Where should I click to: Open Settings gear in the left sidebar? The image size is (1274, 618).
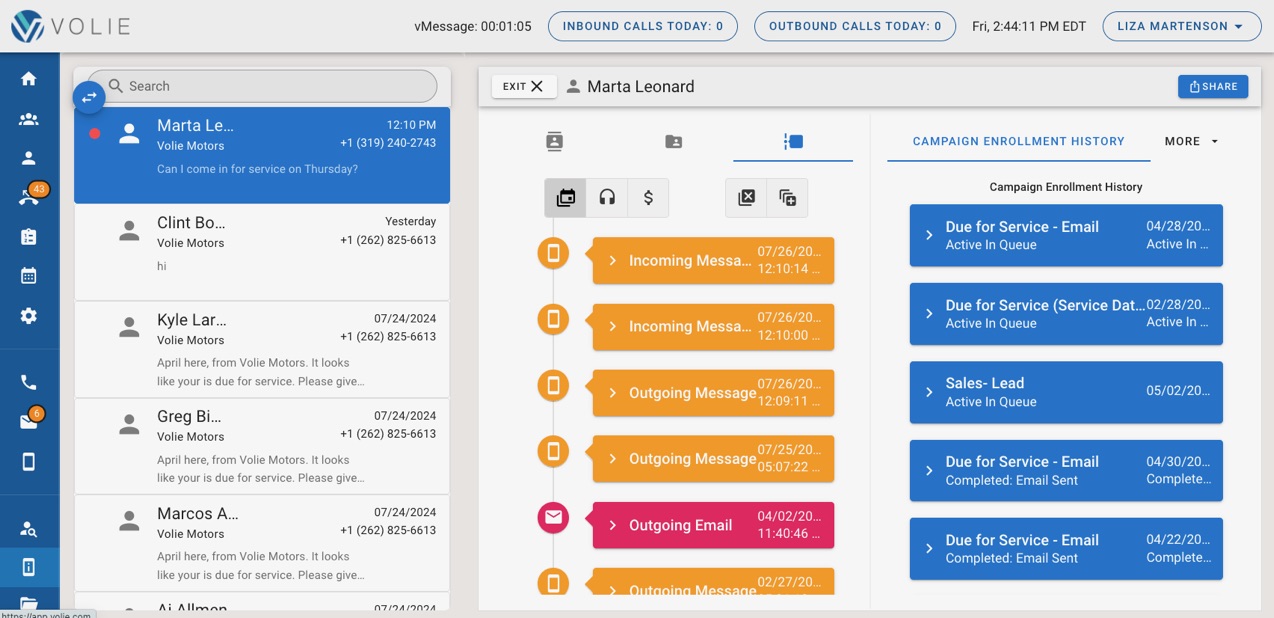(x=29, y=315)
